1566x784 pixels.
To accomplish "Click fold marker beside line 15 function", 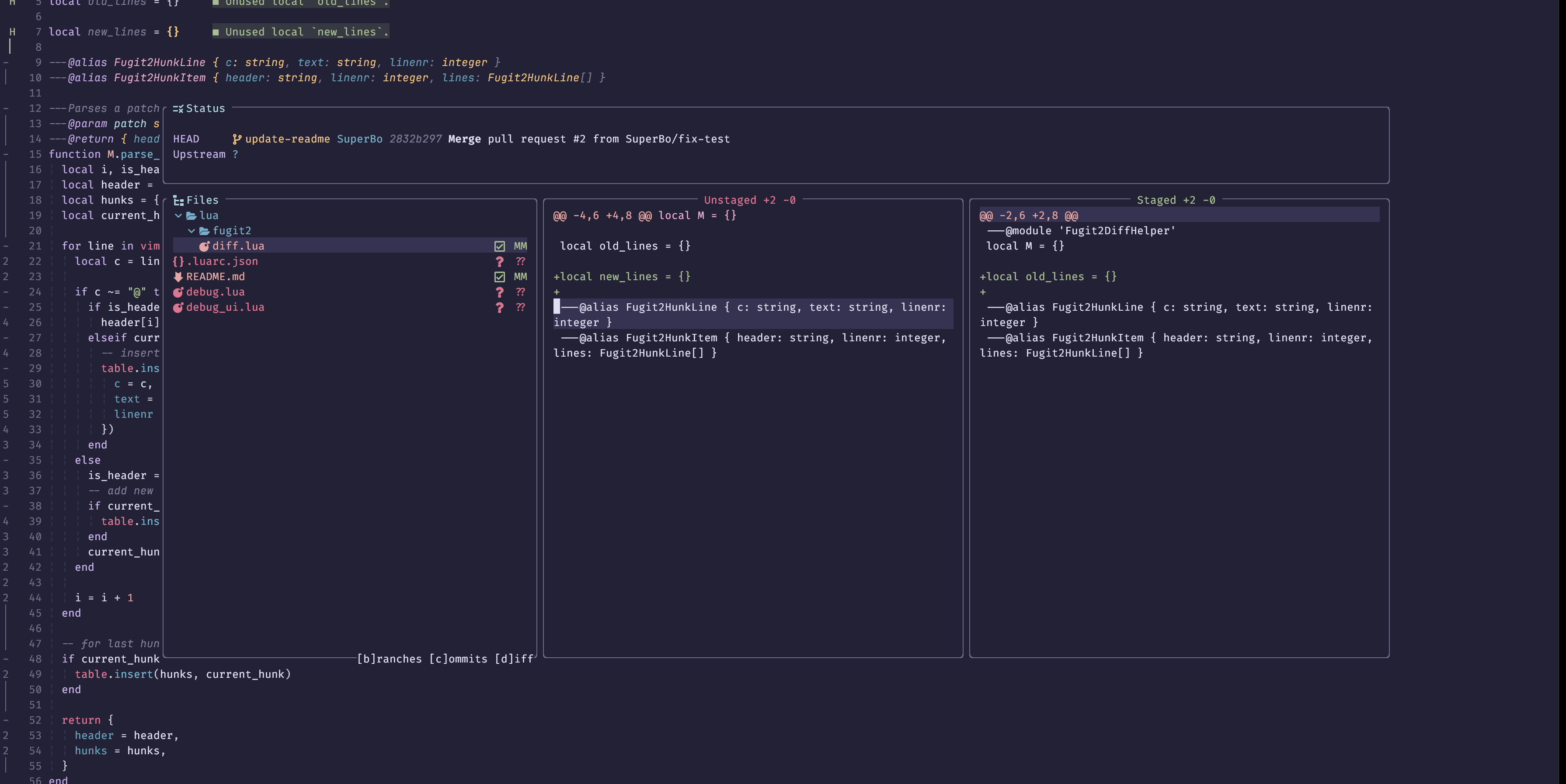I will 6,154.
